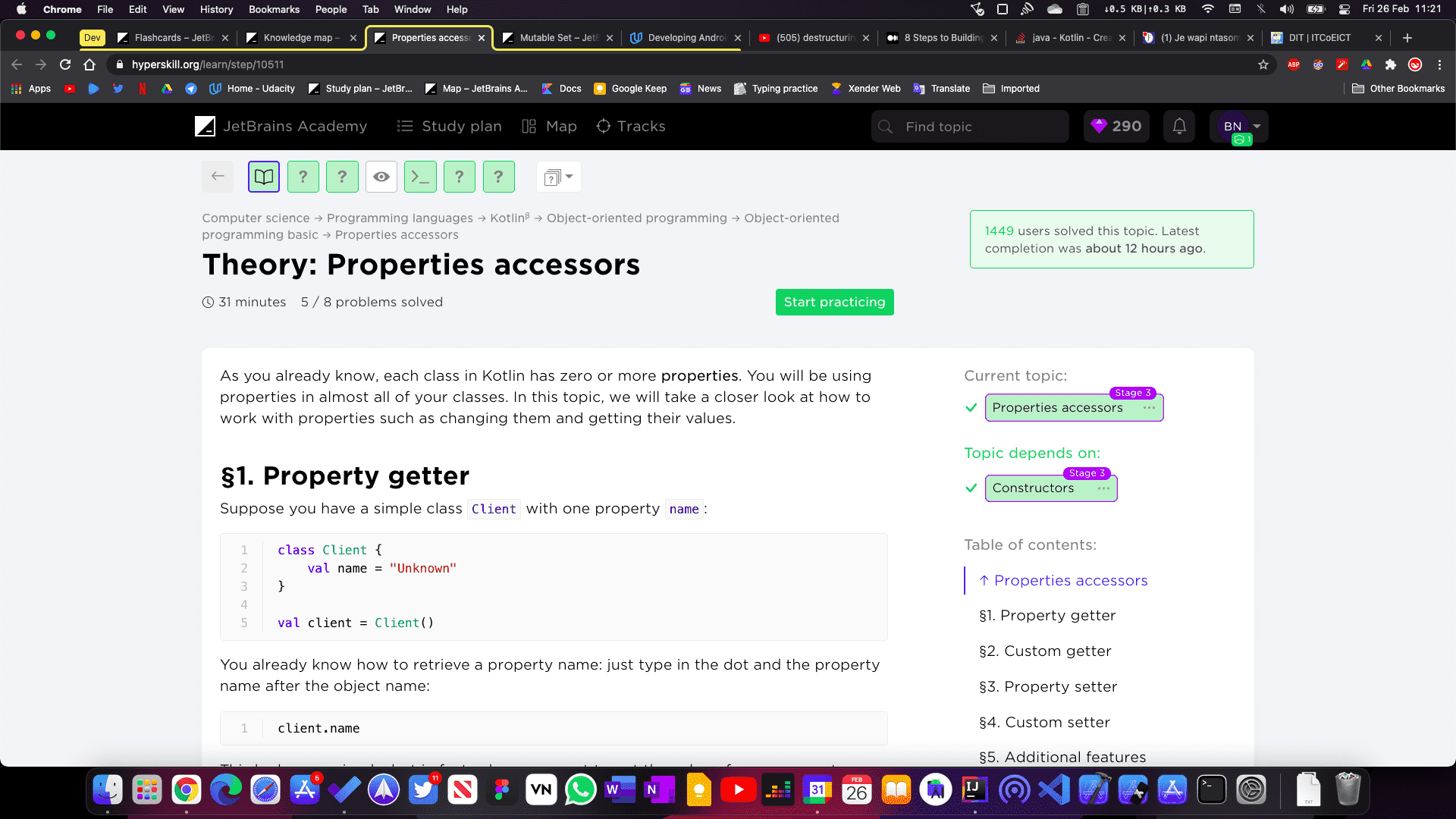Close the Mutable Set tab
Screen dimensions: 1456x819
pos(609,37)
